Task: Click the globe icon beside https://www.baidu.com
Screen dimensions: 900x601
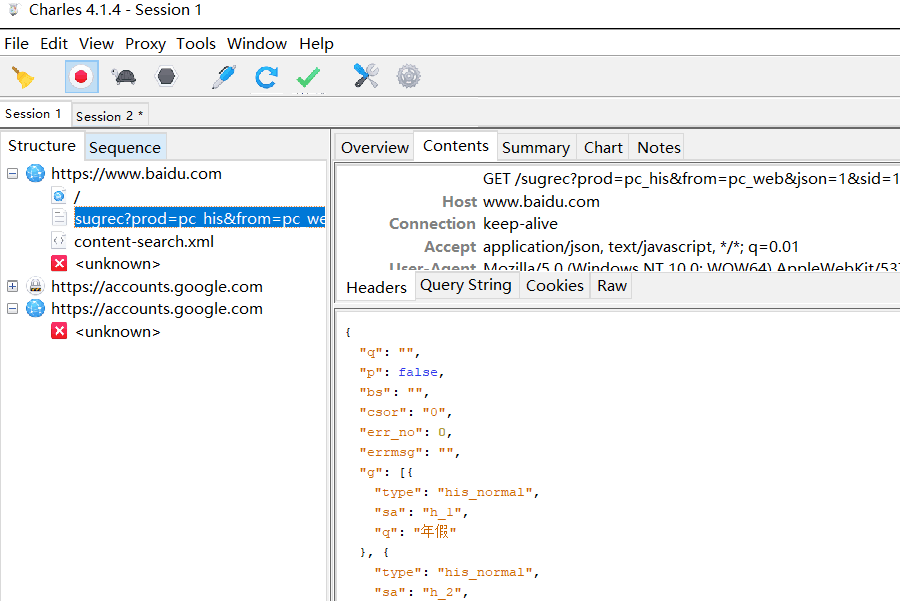Action: [36, 173]
